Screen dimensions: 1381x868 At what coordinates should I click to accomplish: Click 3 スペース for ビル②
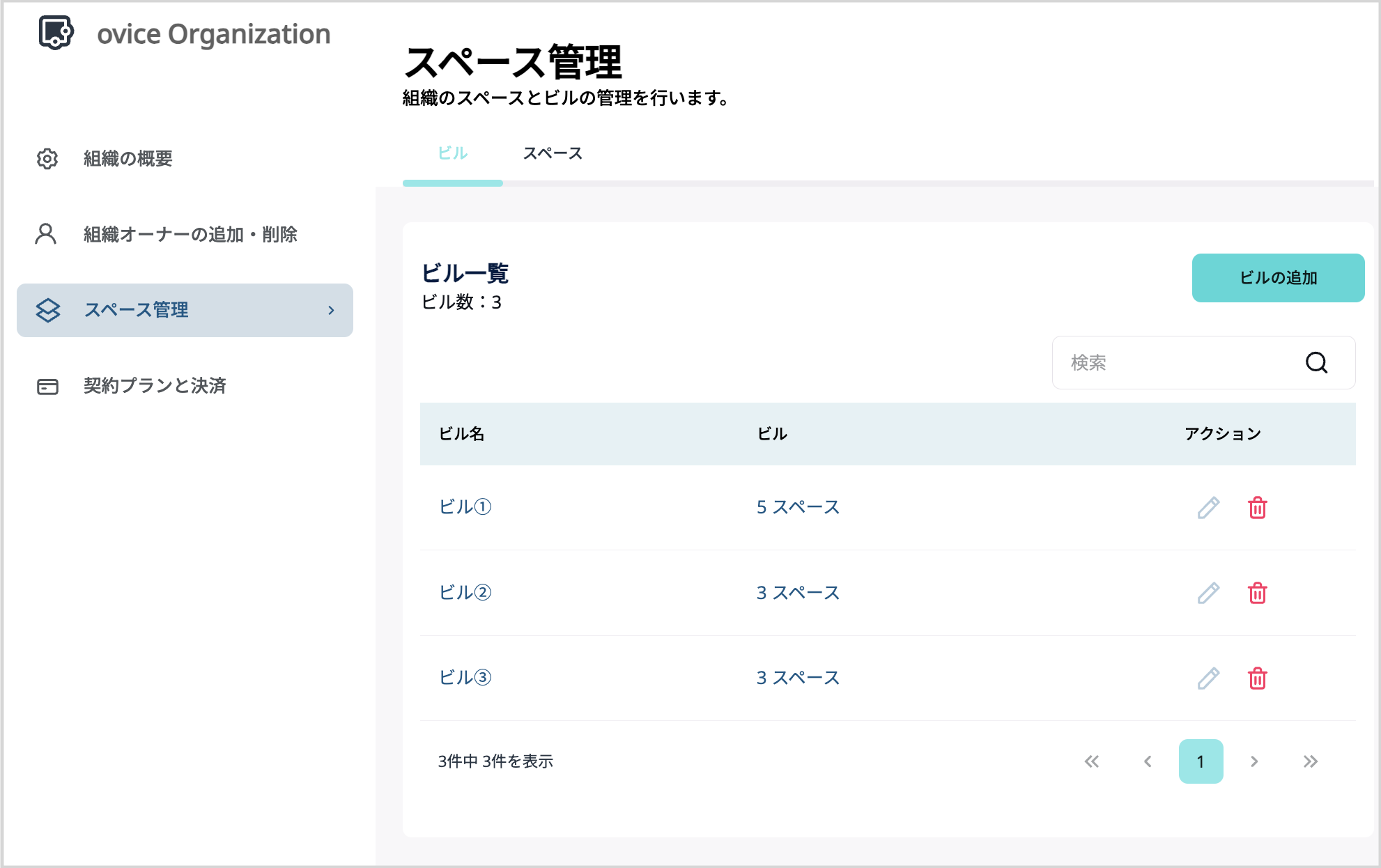(798, 592)
